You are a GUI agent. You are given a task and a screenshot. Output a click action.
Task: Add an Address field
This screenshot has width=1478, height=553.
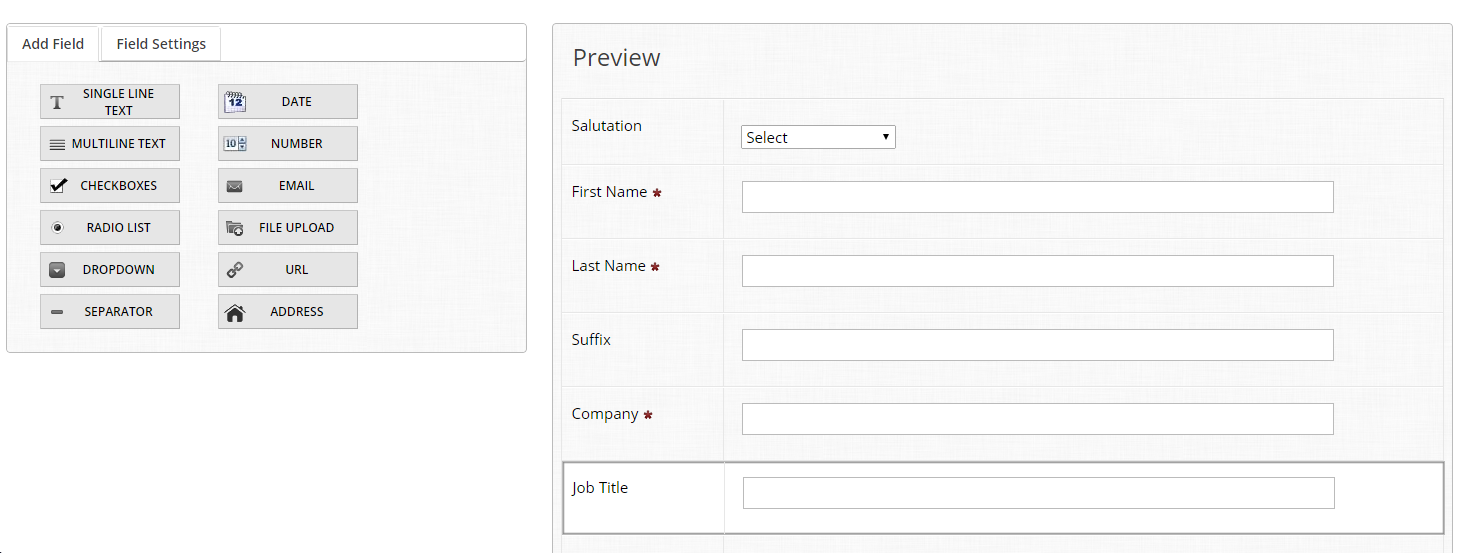288,312
